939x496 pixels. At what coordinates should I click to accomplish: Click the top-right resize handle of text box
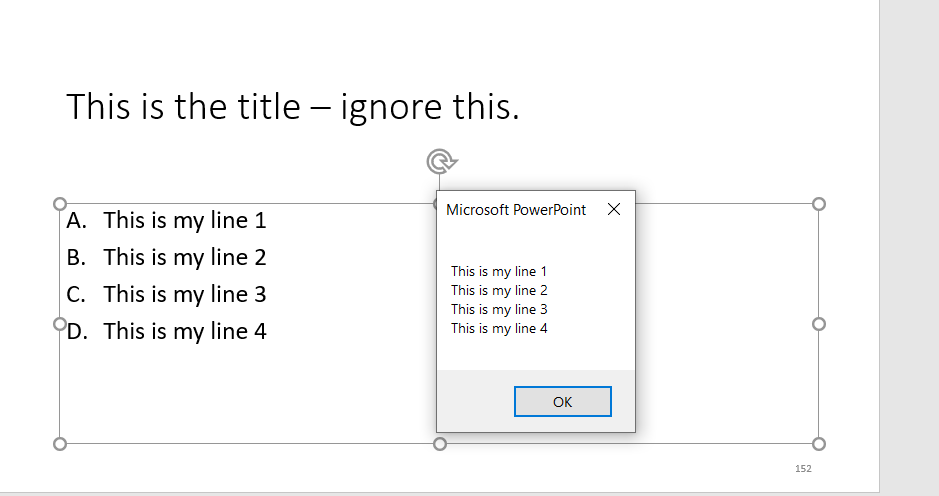[819, 204]
